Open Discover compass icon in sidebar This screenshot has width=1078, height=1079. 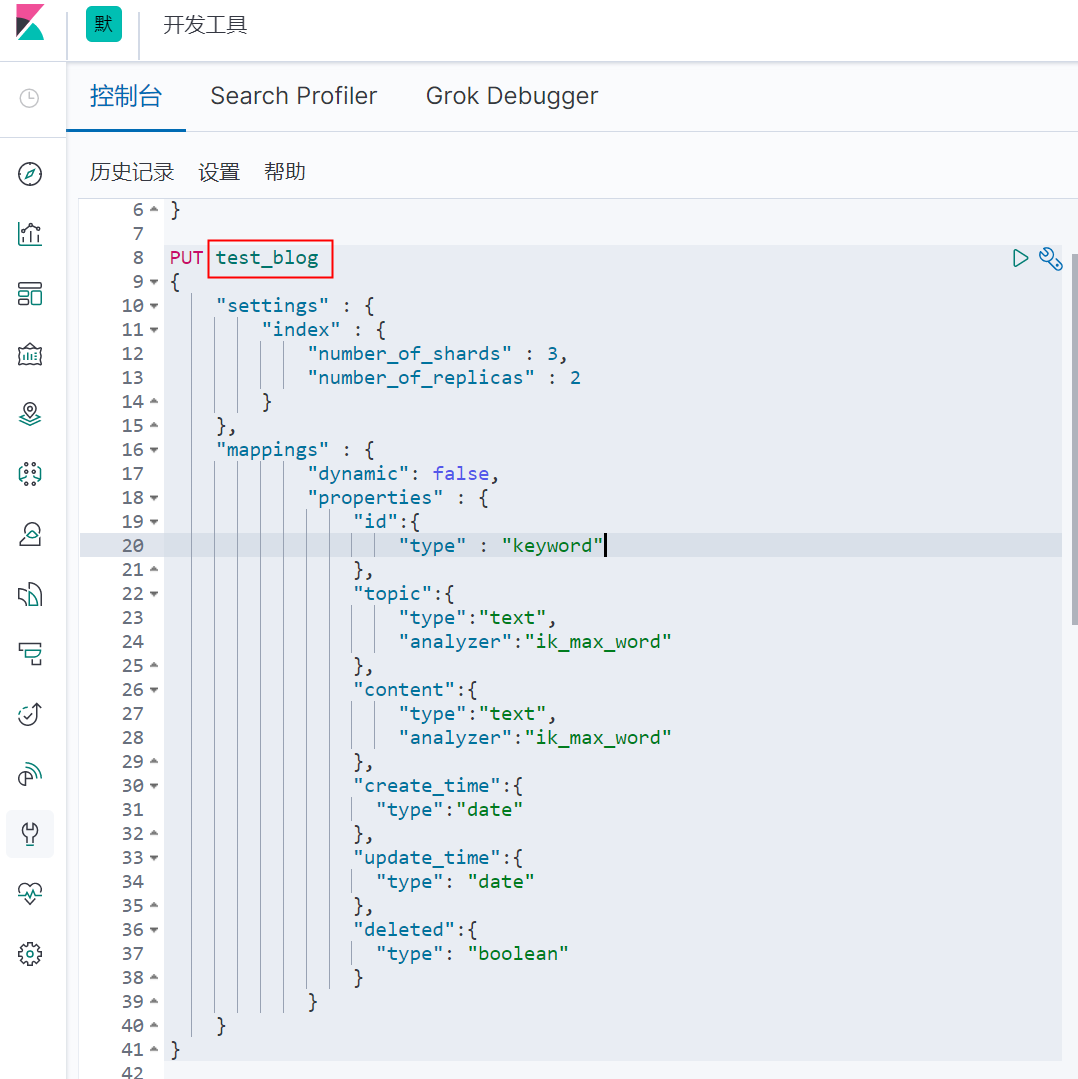tap(30, 175)
